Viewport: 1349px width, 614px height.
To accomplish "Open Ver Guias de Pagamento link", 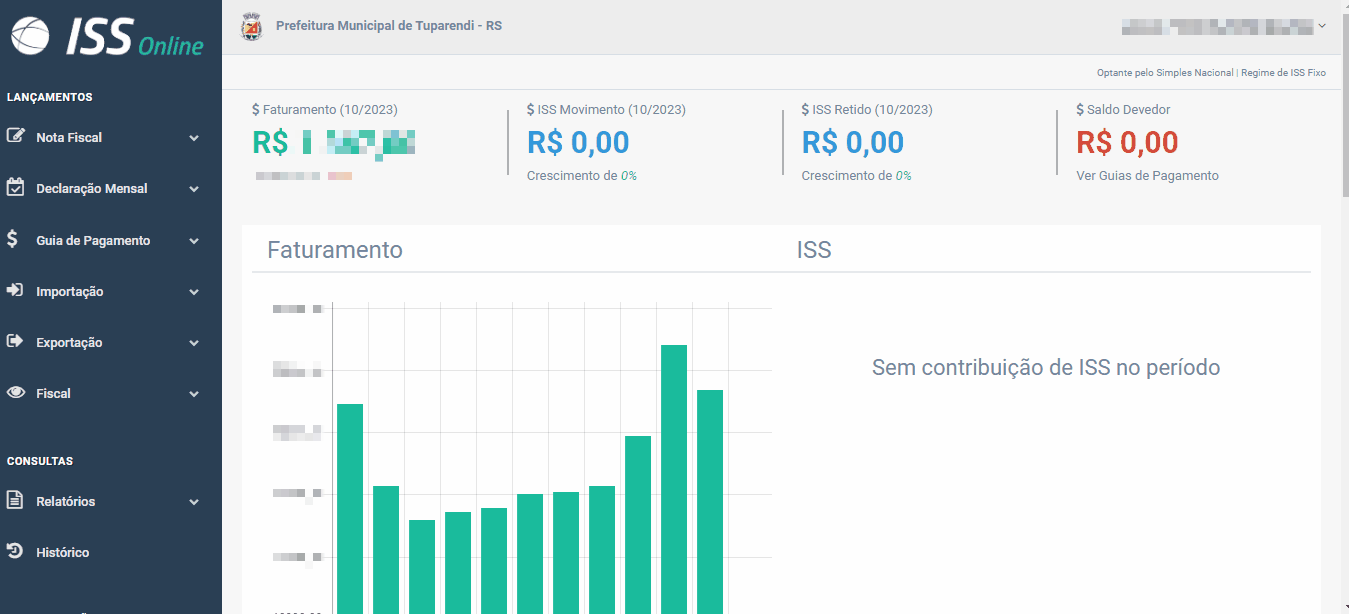I will point(1147,175).
